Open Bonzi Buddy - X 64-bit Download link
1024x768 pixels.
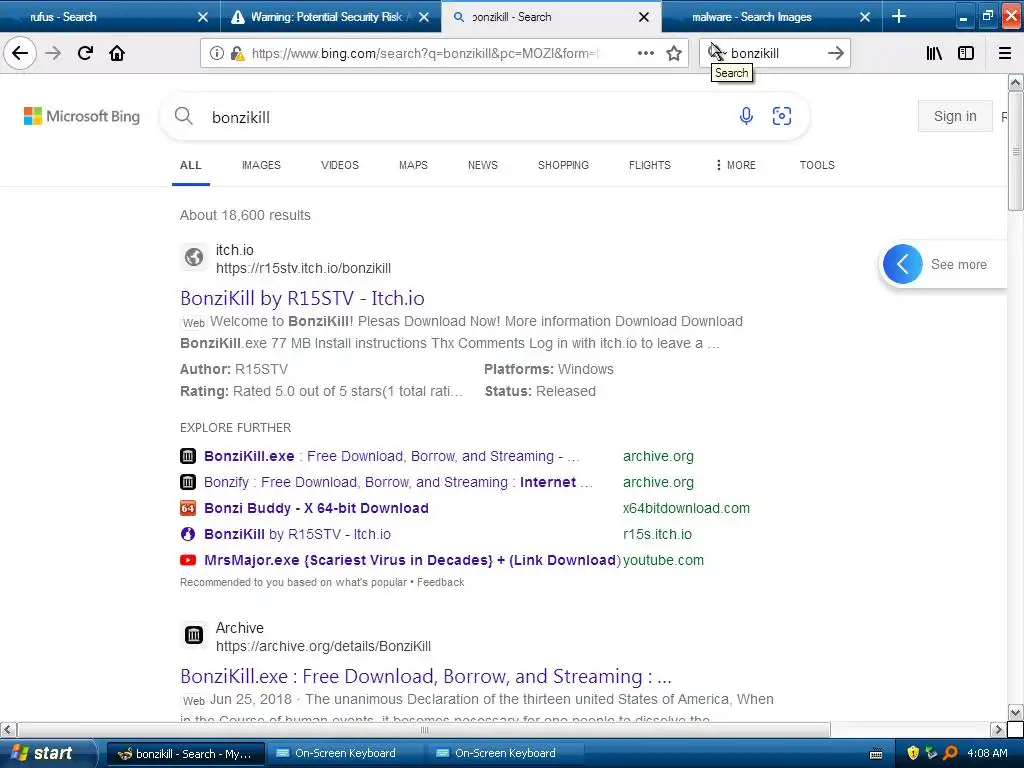[316, 508]
